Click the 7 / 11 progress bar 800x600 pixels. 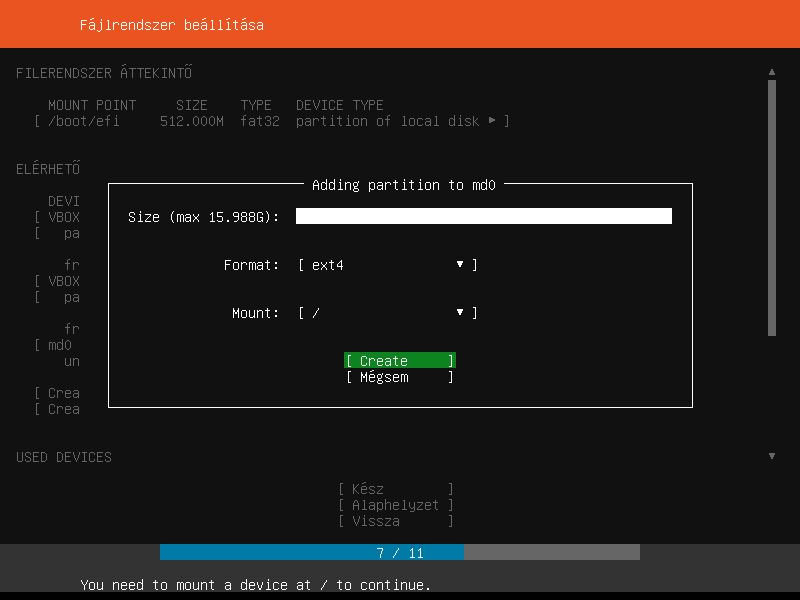(x=400, y=552)
